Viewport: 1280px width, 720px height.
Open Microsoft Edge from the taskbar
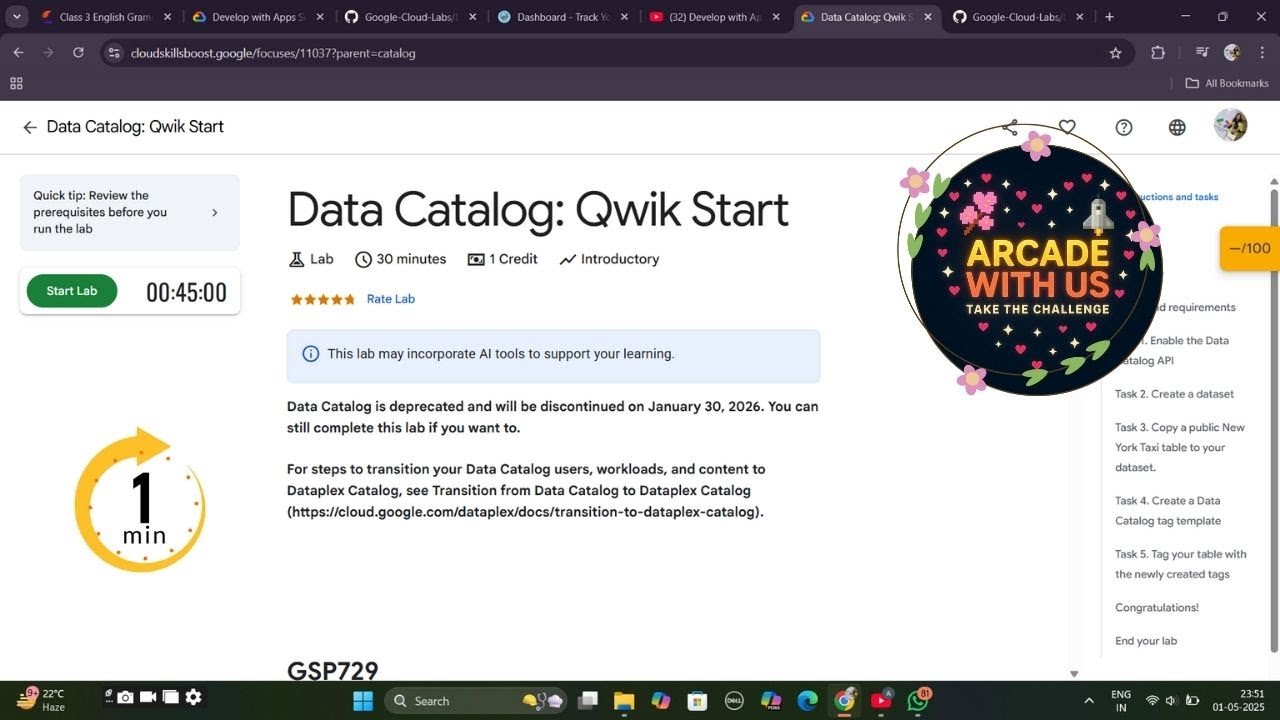[807, 700]
